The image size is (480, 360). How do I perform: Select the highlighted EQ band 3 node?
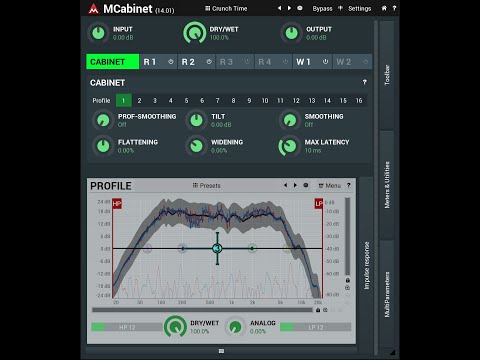217,248
